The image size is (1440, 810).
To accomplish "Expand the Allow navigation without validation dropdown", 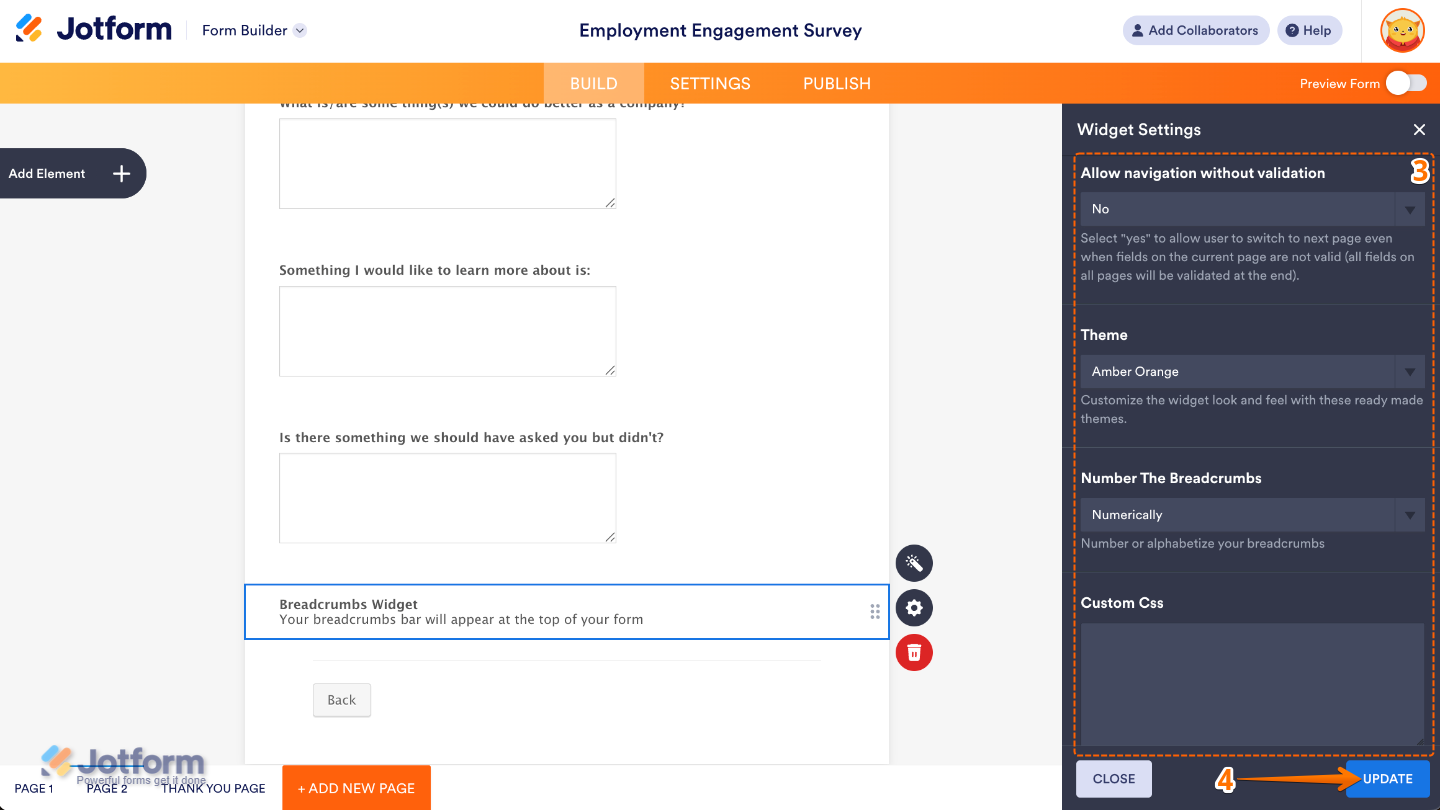I will [x=1252, y=209].
